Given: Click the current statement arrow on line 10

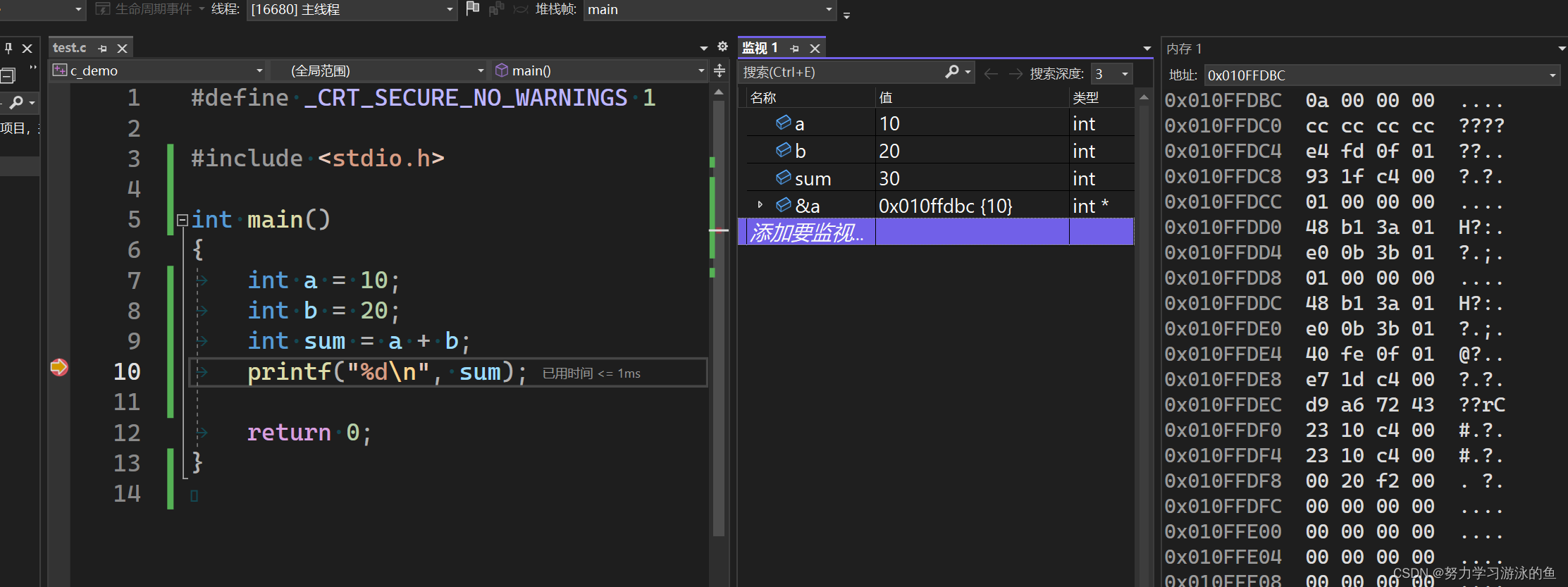Looking at the screenshot, I should (x=59, y=367).
